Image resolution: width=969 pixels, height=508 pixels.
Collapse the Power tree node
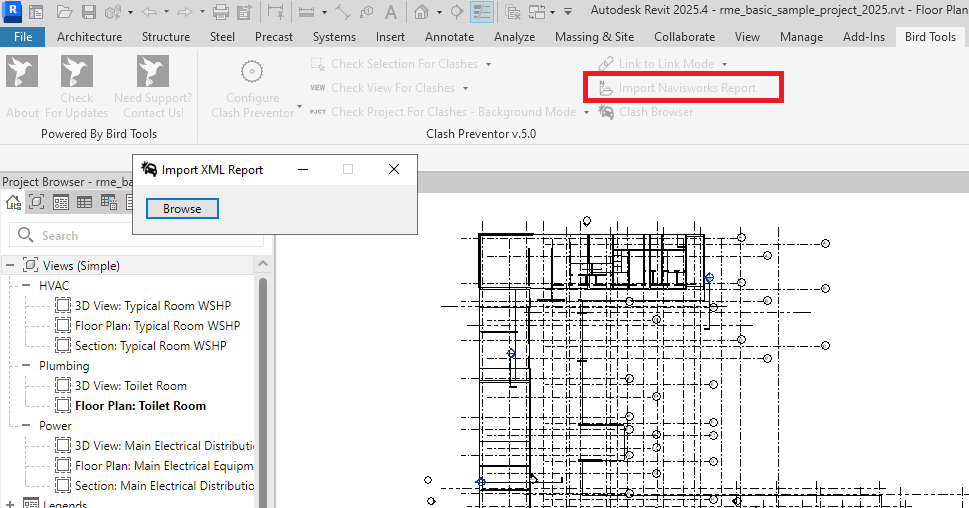26,425
